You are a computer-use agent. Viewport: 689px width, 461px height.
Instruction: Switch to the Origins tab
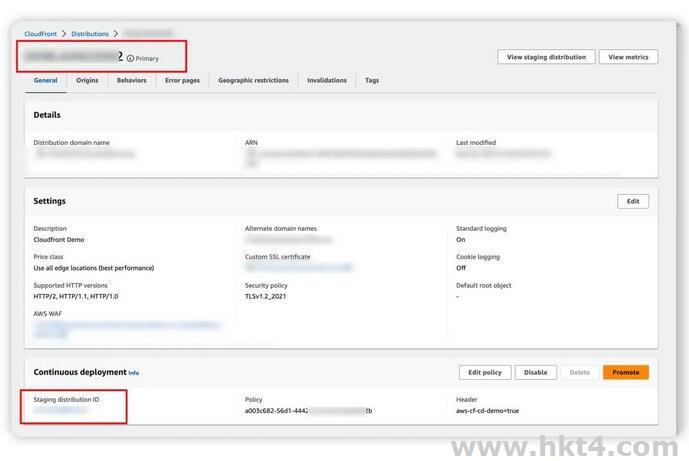[87, 80]
